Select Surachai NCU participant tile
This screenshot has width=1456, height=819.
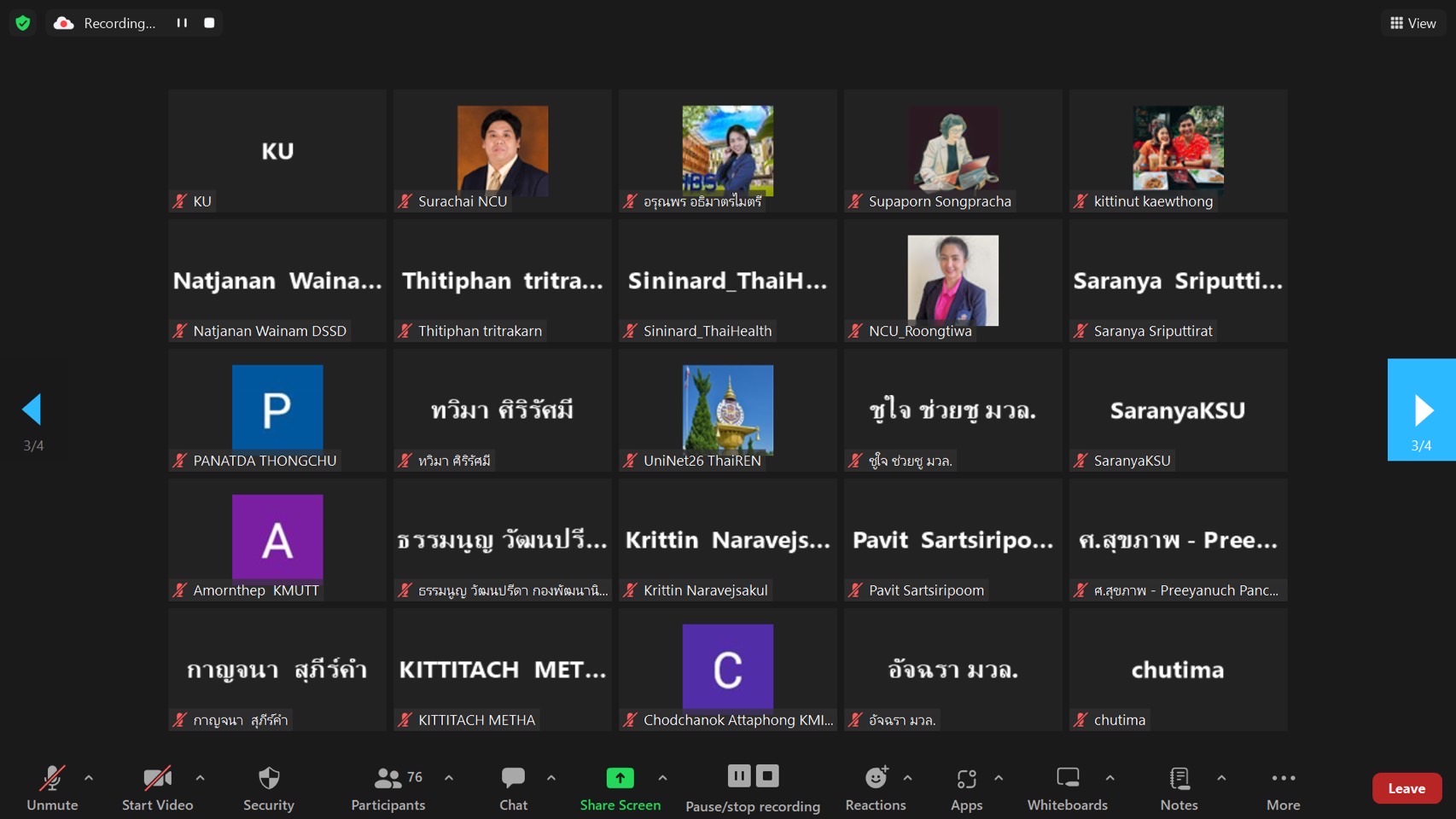click(503, 151)
